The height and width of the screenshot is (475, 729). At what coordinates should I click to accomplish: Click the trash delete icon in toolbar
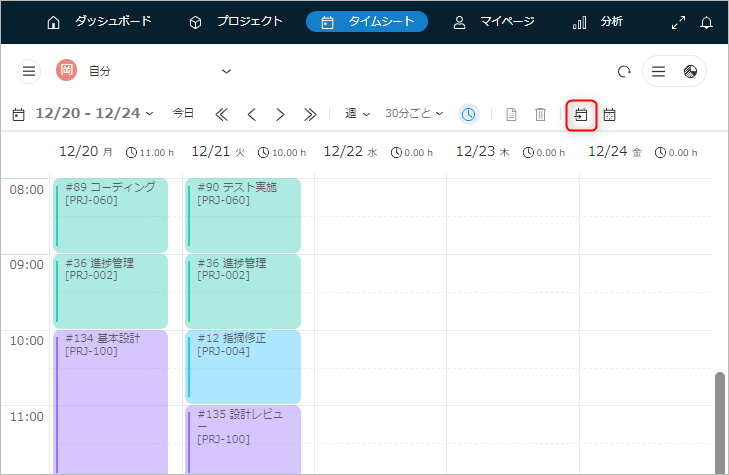point(540,115)
